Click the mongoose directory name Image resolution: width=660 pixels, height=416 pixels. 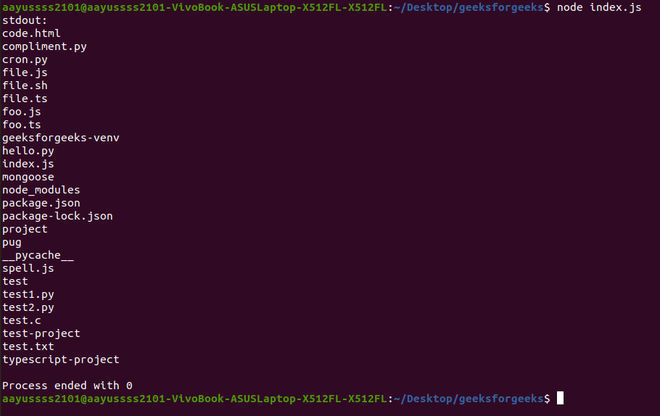point(28,177)
